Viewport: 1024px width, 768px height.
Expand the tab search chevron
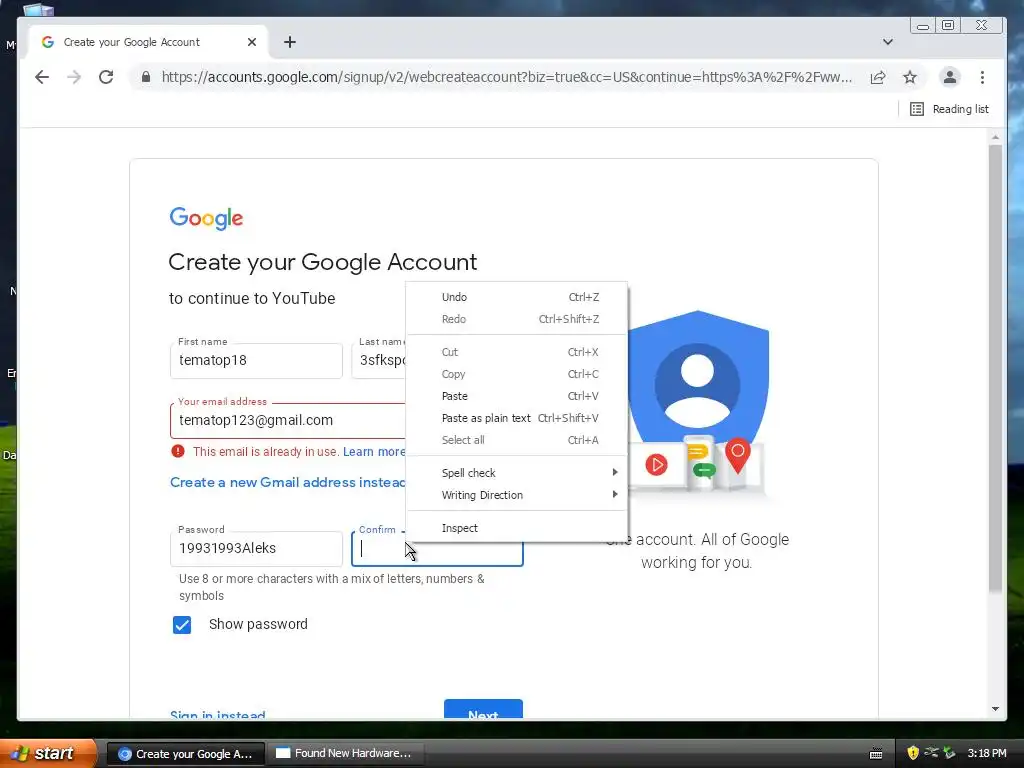888,42
